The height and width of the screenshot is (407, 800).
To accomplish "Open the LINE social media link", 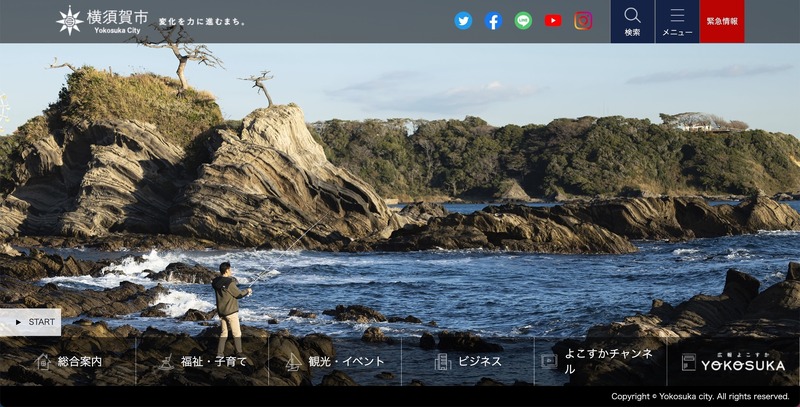I will (x=523, y=21).
